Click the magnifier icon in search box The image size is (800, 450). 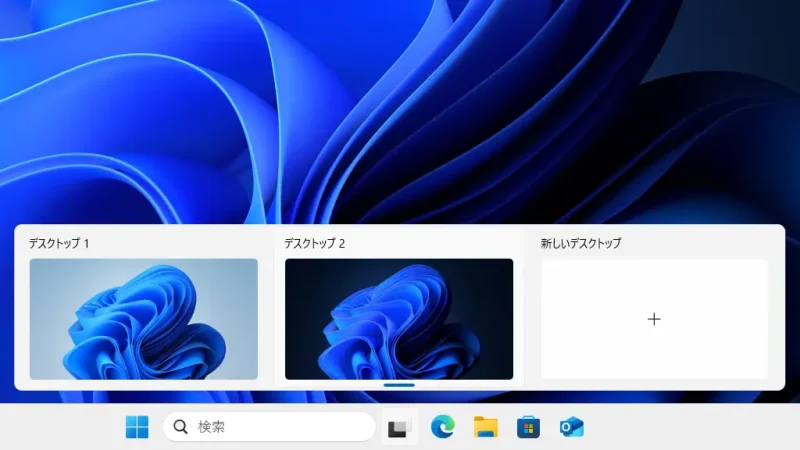(180, 427)
